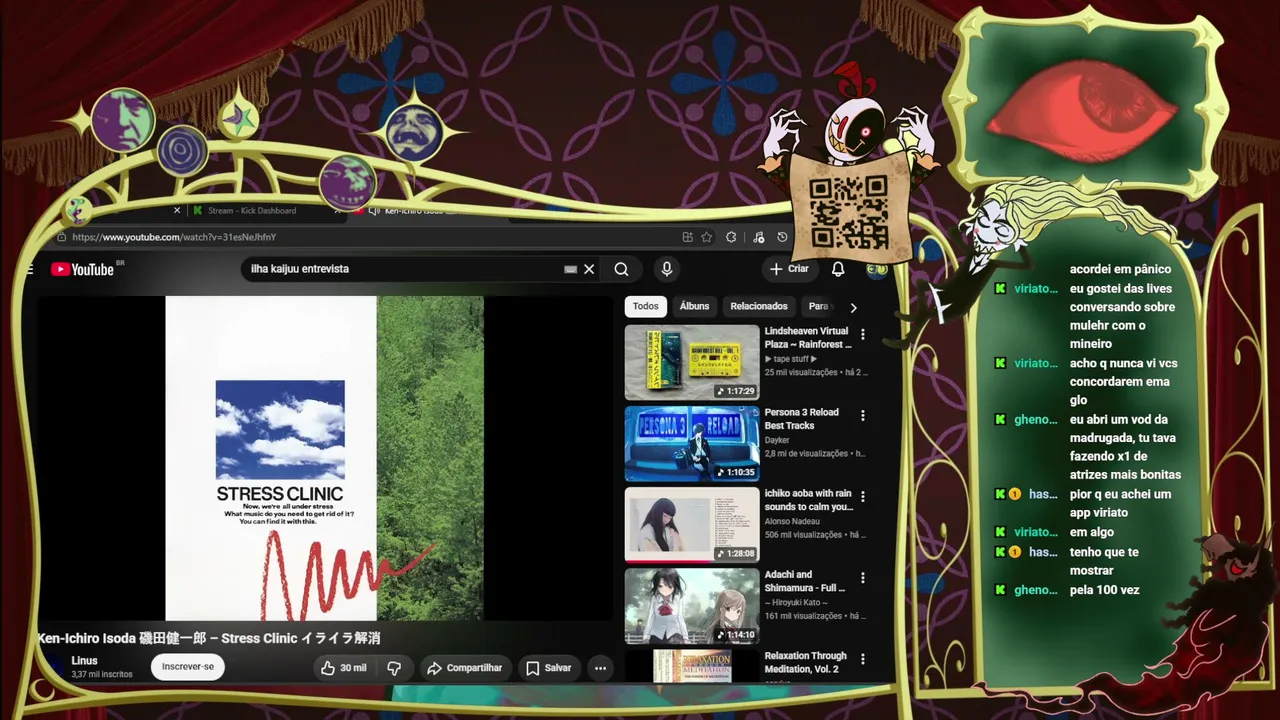This screenshot has height=720, width=1280.
Task: Click the browser address bar URL
Action: [174, 237]
